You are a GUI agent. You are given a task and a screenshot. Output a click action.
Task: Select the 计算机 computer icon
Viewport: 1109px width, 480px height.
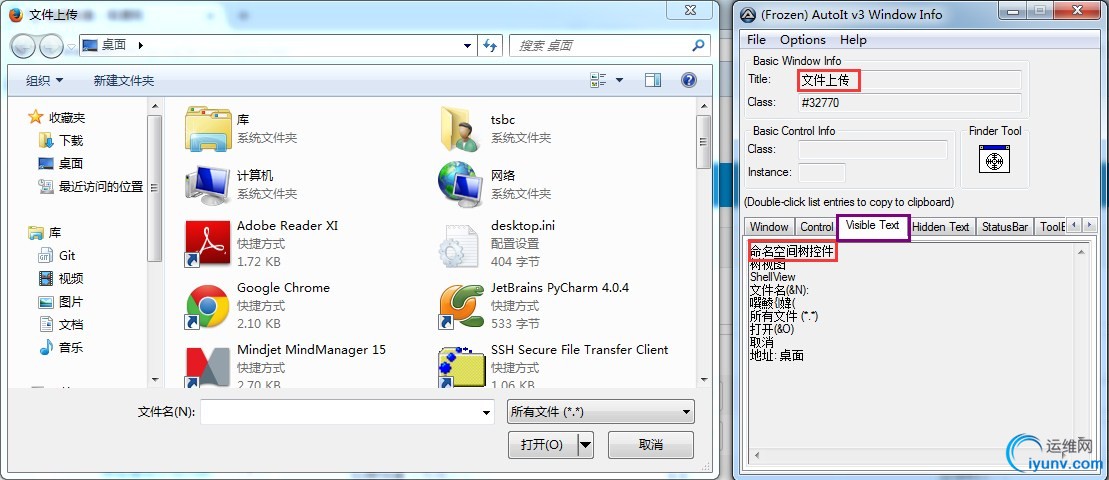207,185
